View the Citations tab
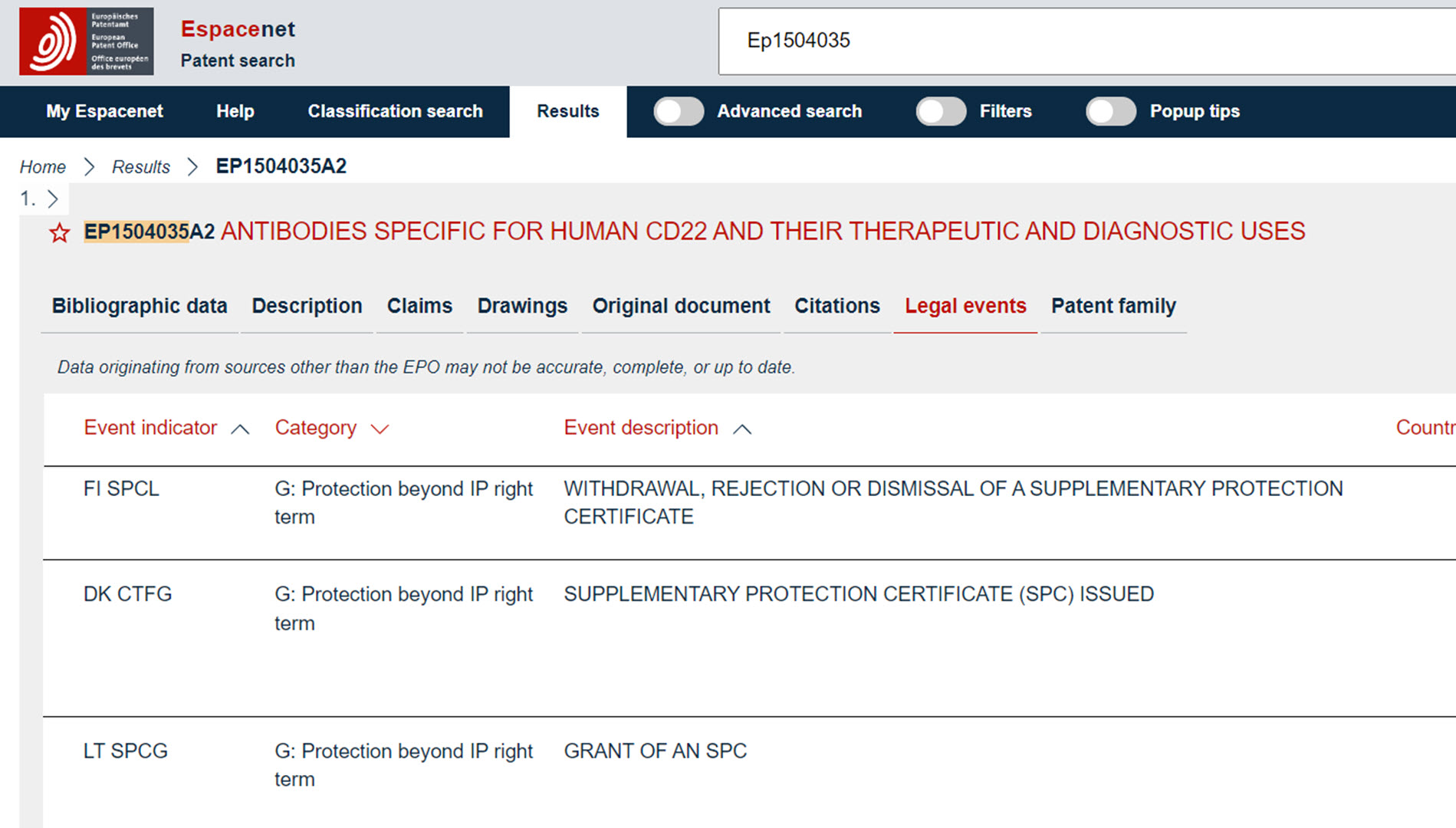1456x828 pixels. (x=836, y=306)
